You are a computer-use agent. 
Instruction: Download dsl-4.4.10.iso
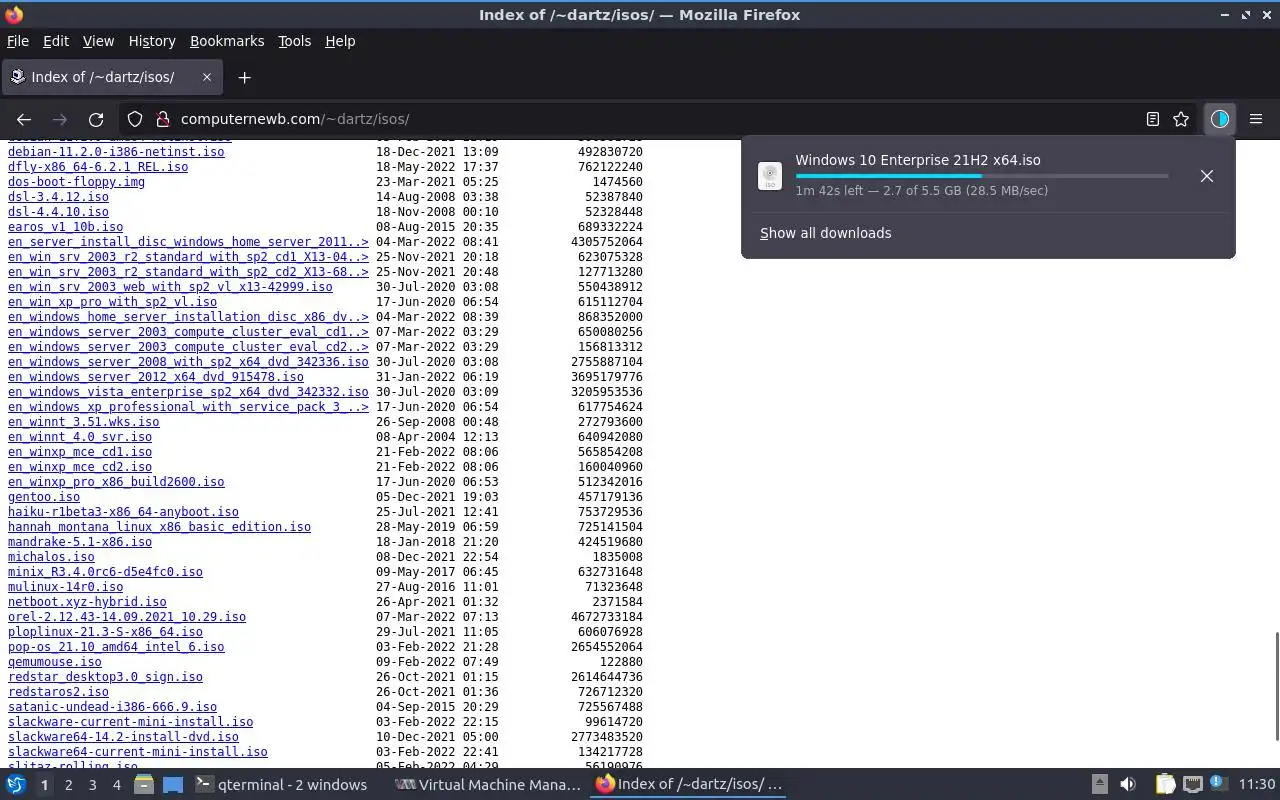pos(58,212)
